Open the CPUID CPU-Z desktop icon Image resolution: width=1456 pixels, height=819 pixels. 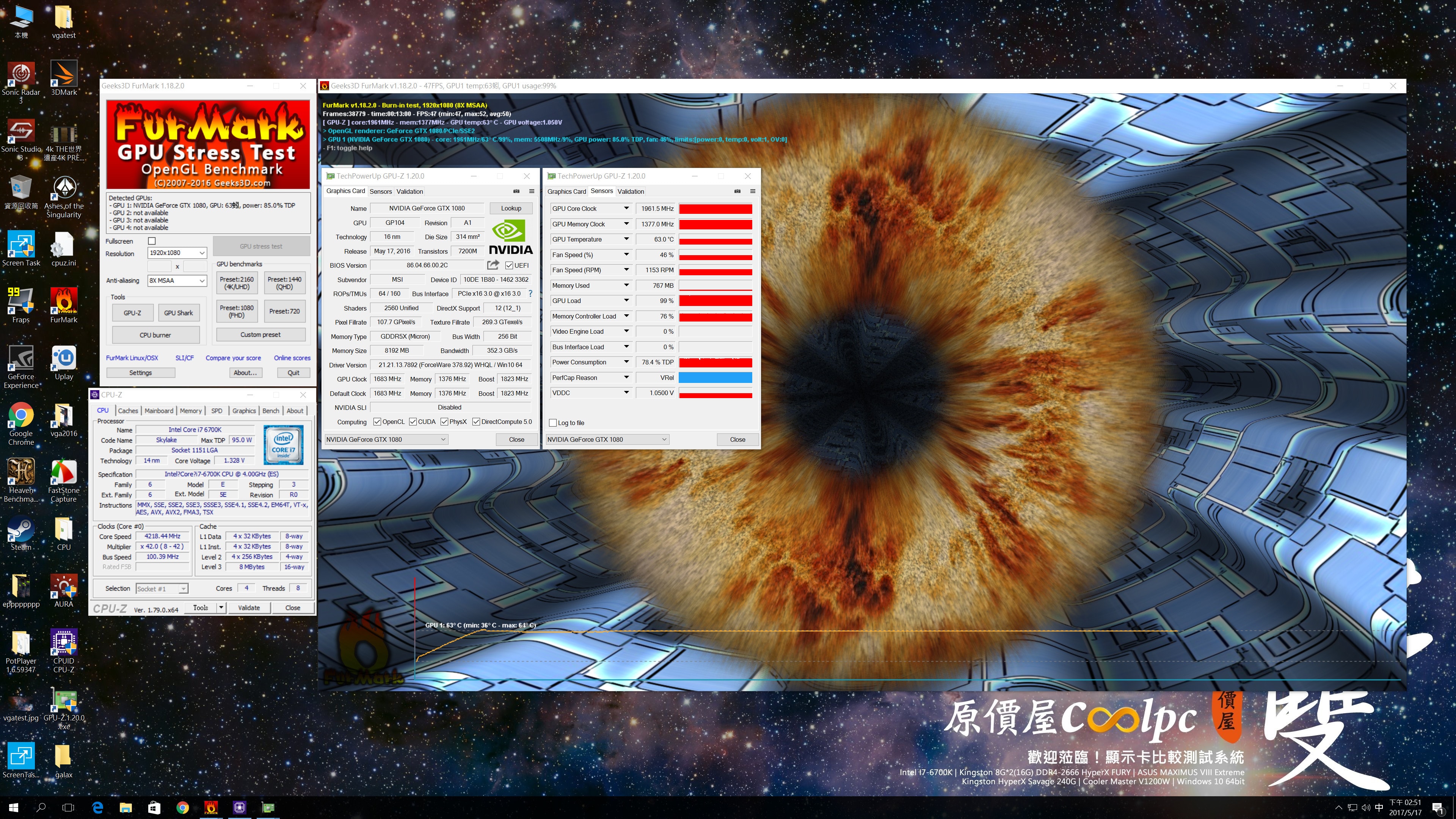point(64,651)
